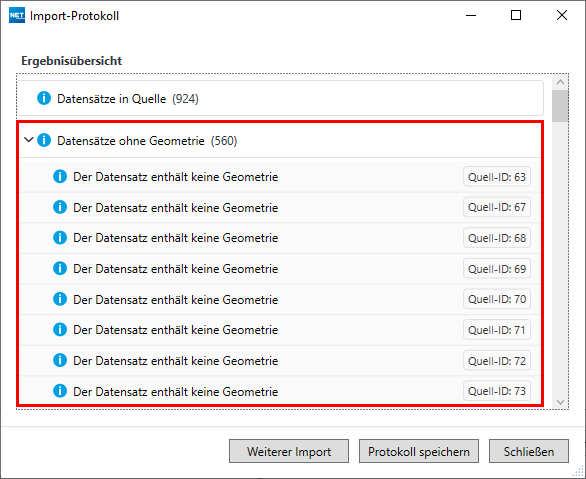Screen dimensions: 586x479
Task: Close the dialog with Schließen button
Action: click(x=529, y=451)
